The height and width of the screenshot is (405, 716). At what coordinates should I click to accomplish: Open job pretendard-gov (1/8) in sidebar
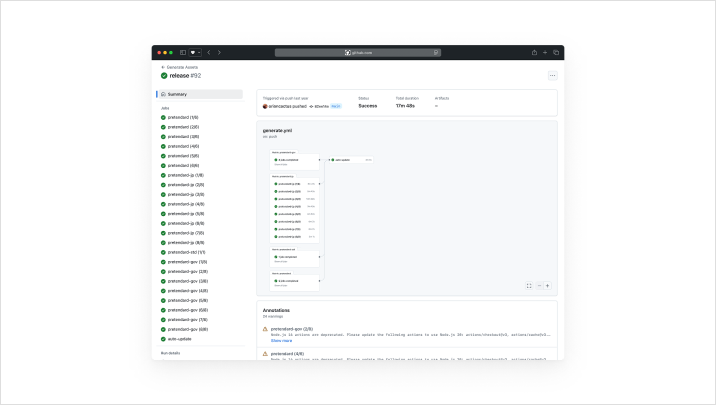tap(184, 262)
